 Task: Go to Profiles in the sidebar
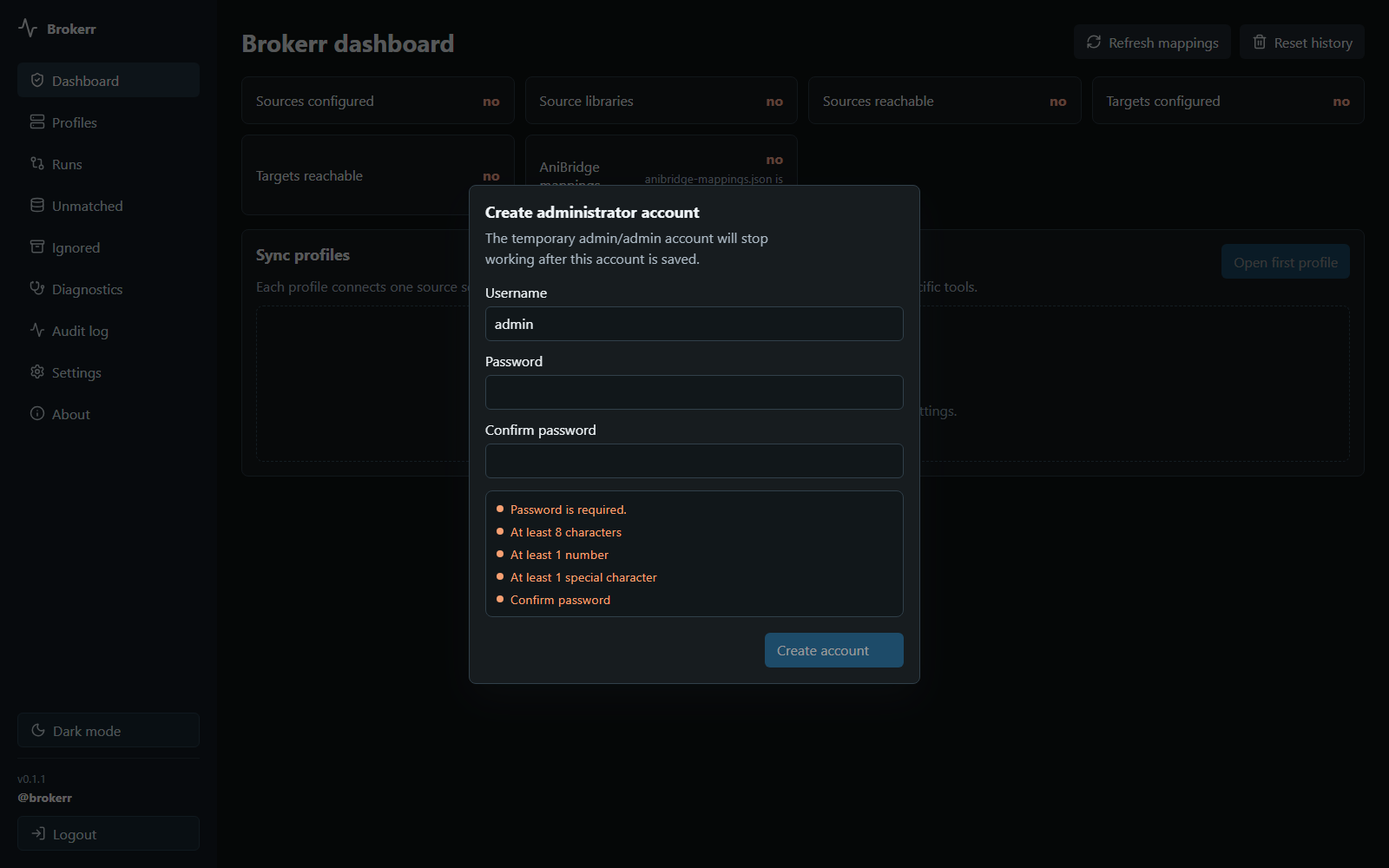click(109, 122)
